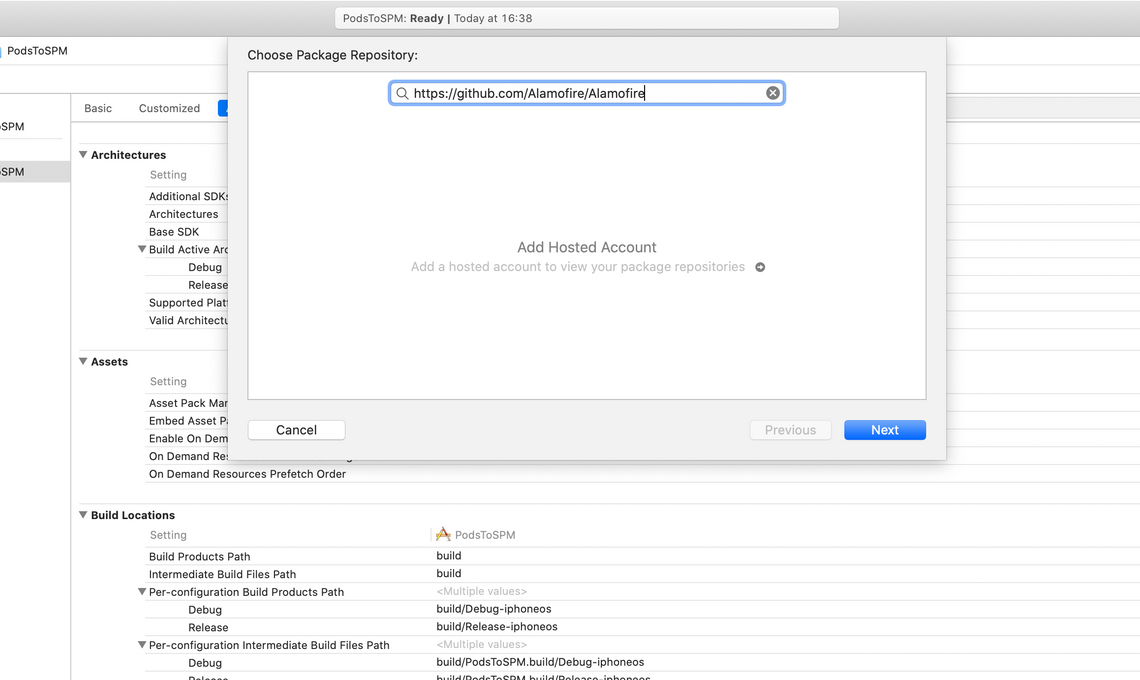1140x680 pixels.
Task: Click the Cancel button
Action: click(297, 430)
